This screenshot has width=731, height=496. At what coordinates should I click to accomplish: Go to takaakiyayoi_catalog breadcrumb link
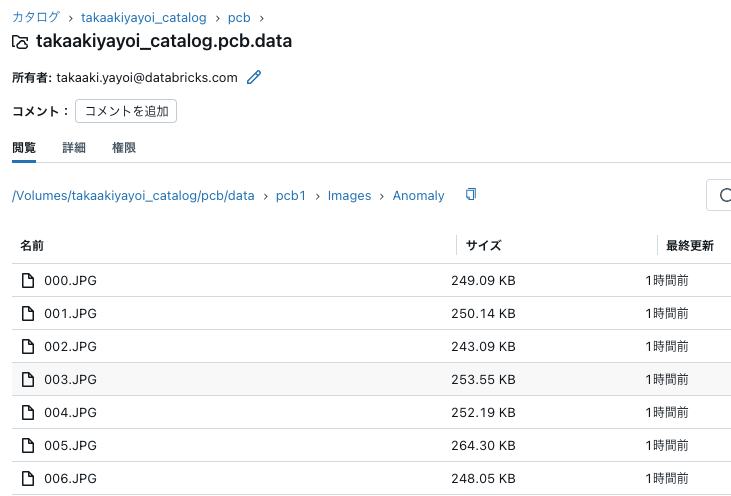click(144, 17)
